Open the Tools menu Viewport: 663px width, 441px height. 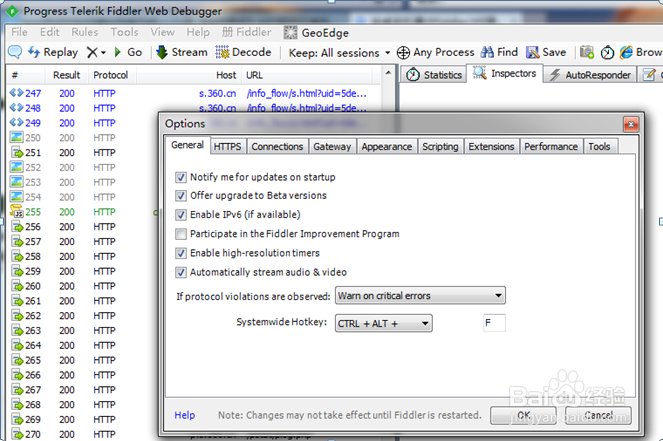coord(124,32)
